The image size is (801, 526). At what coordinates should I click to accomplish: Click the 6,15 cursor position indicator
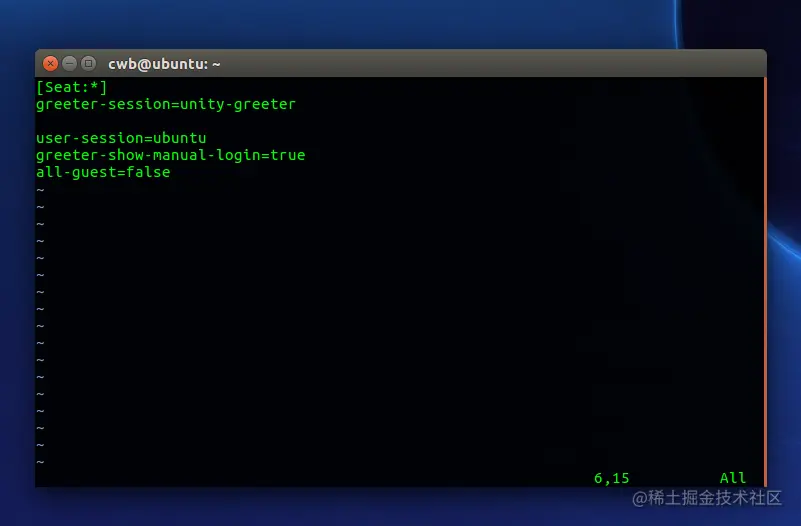tap(611, 478)
